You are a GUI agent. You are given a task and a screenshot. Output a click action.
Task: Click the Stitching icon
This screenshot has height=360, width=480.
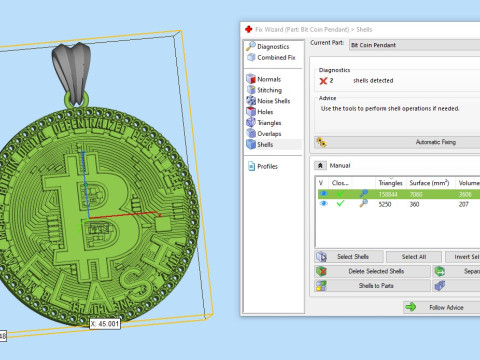pos(251,90)
